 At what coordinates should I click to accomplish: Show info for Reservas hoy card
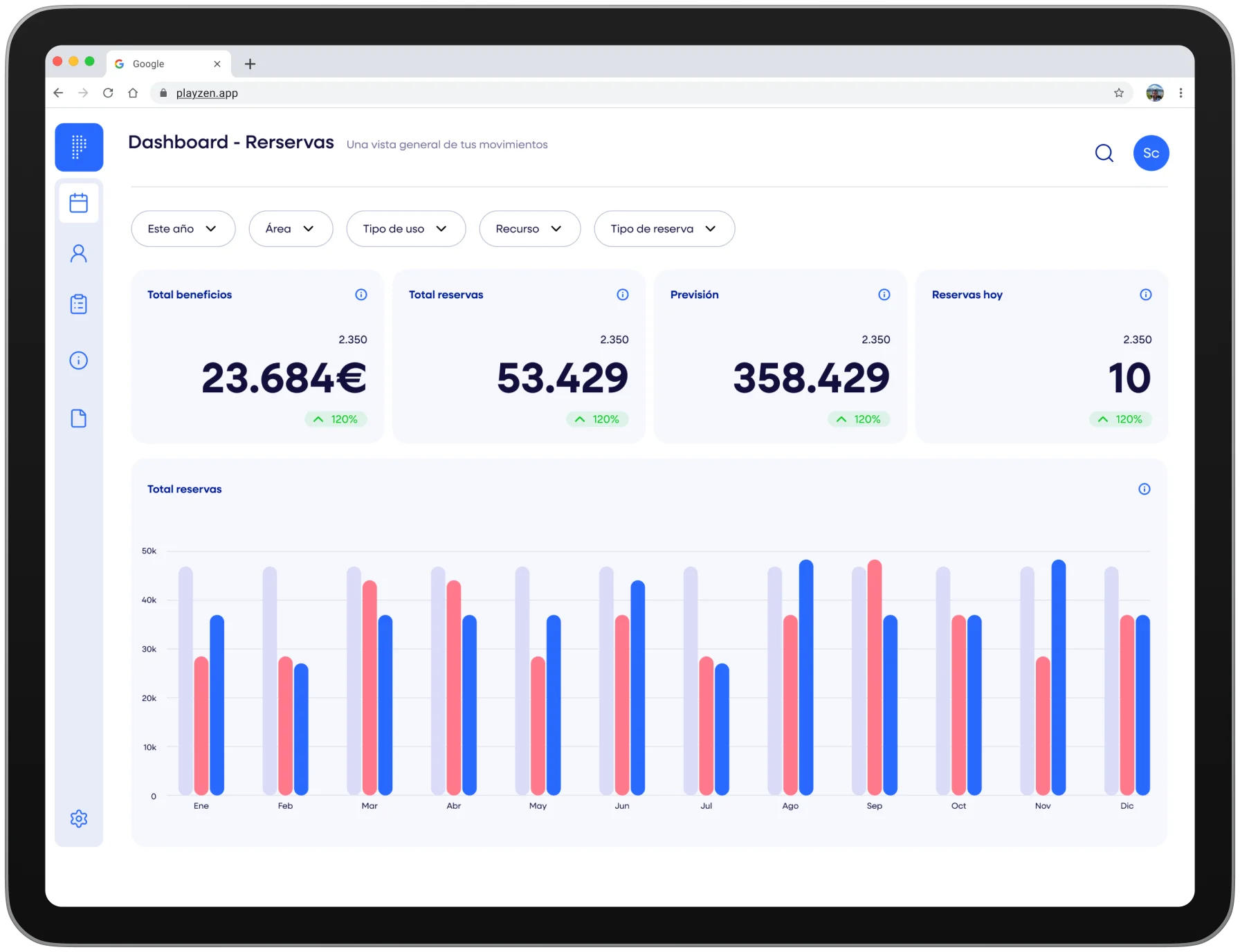click(1146, 295)
